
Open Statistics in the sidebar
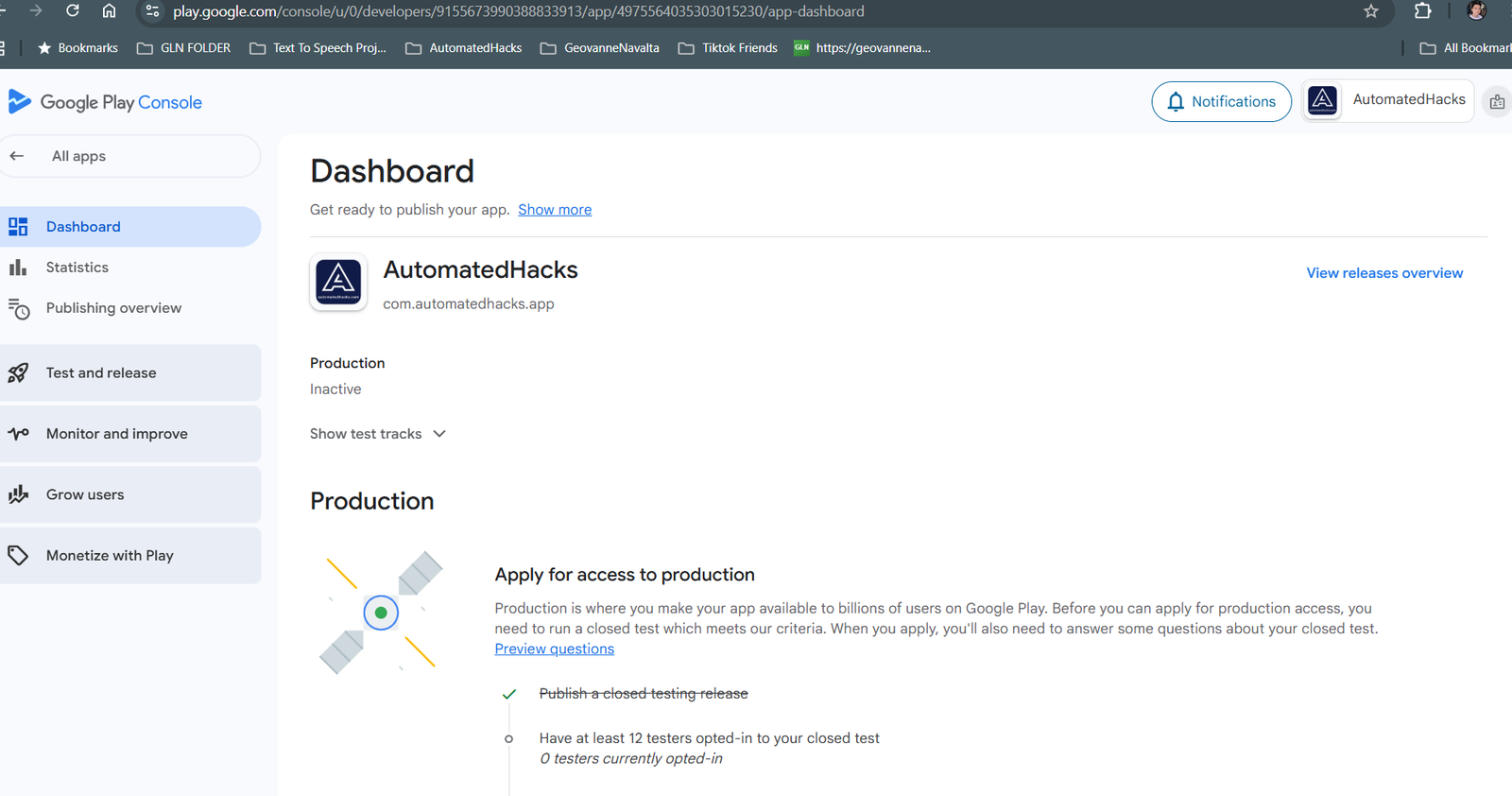(77, 268)
